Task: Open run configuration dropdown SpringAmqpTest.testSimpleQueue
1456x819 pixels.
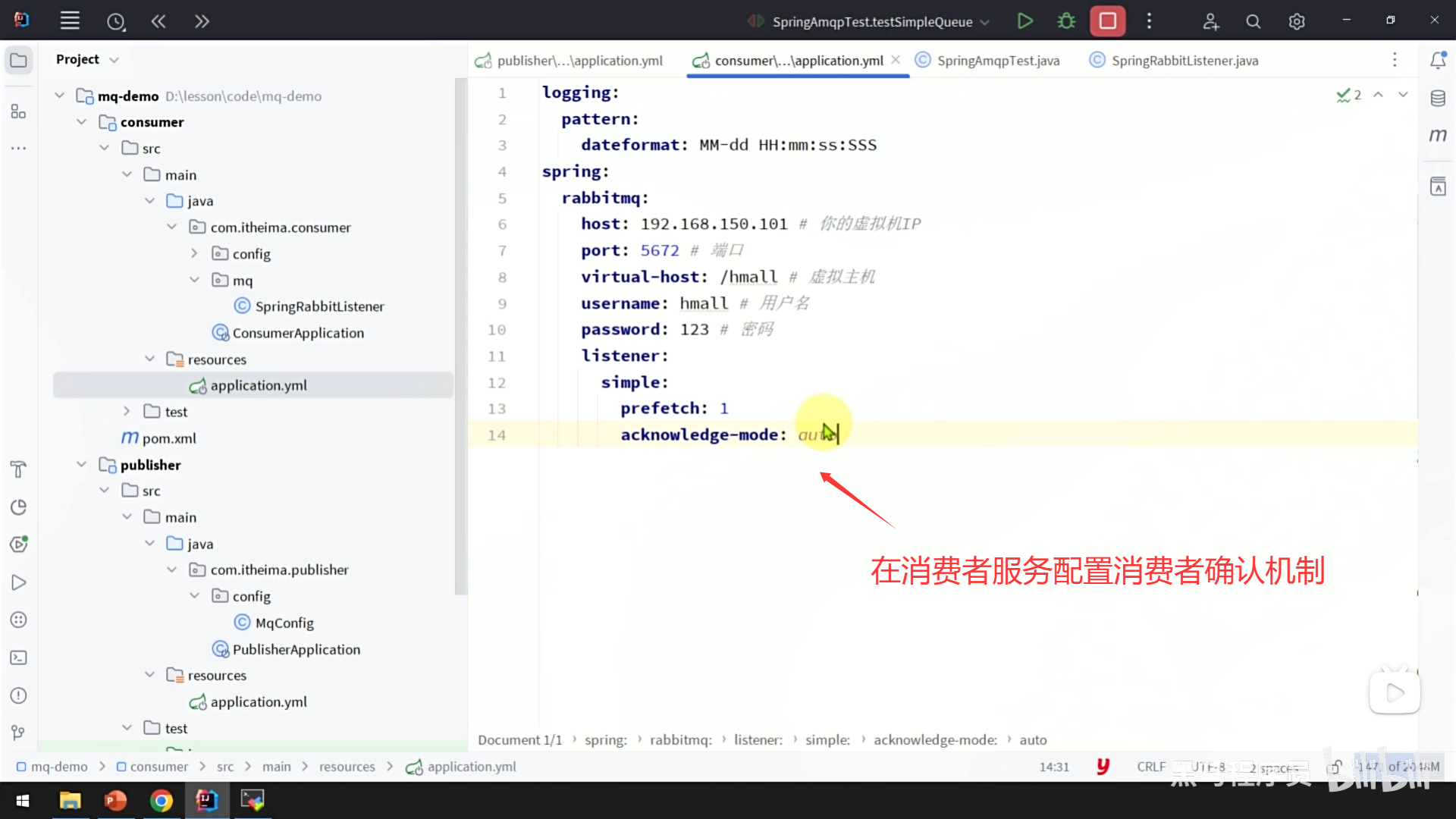Action: point(872,22)
